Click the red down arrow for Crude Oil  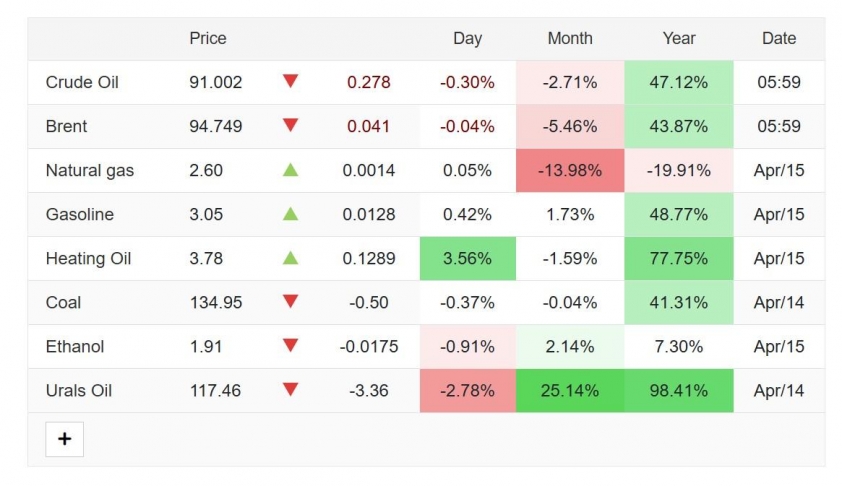pos(290,81)
